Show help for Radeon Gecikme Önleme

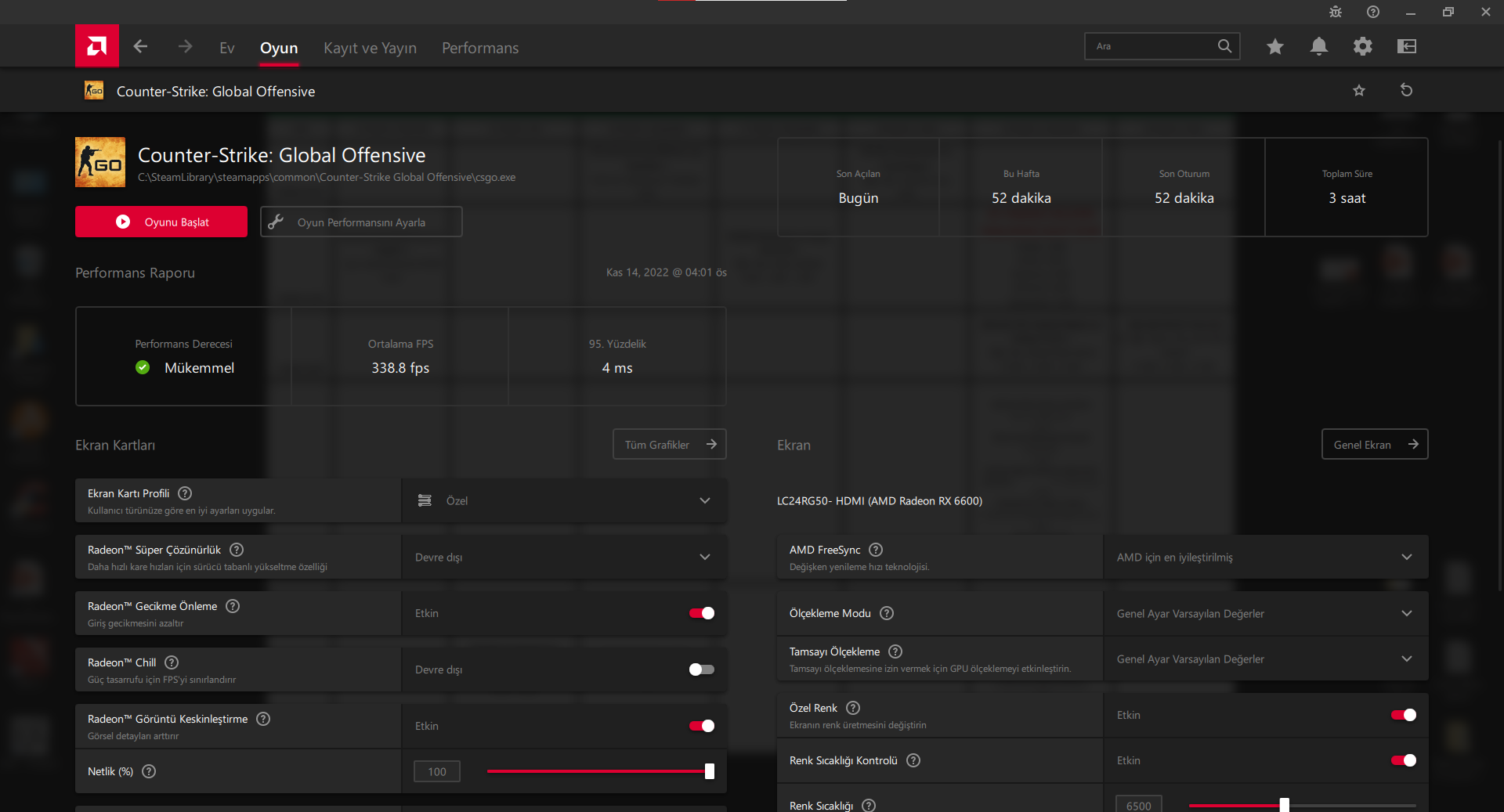(x=233, y=606)
